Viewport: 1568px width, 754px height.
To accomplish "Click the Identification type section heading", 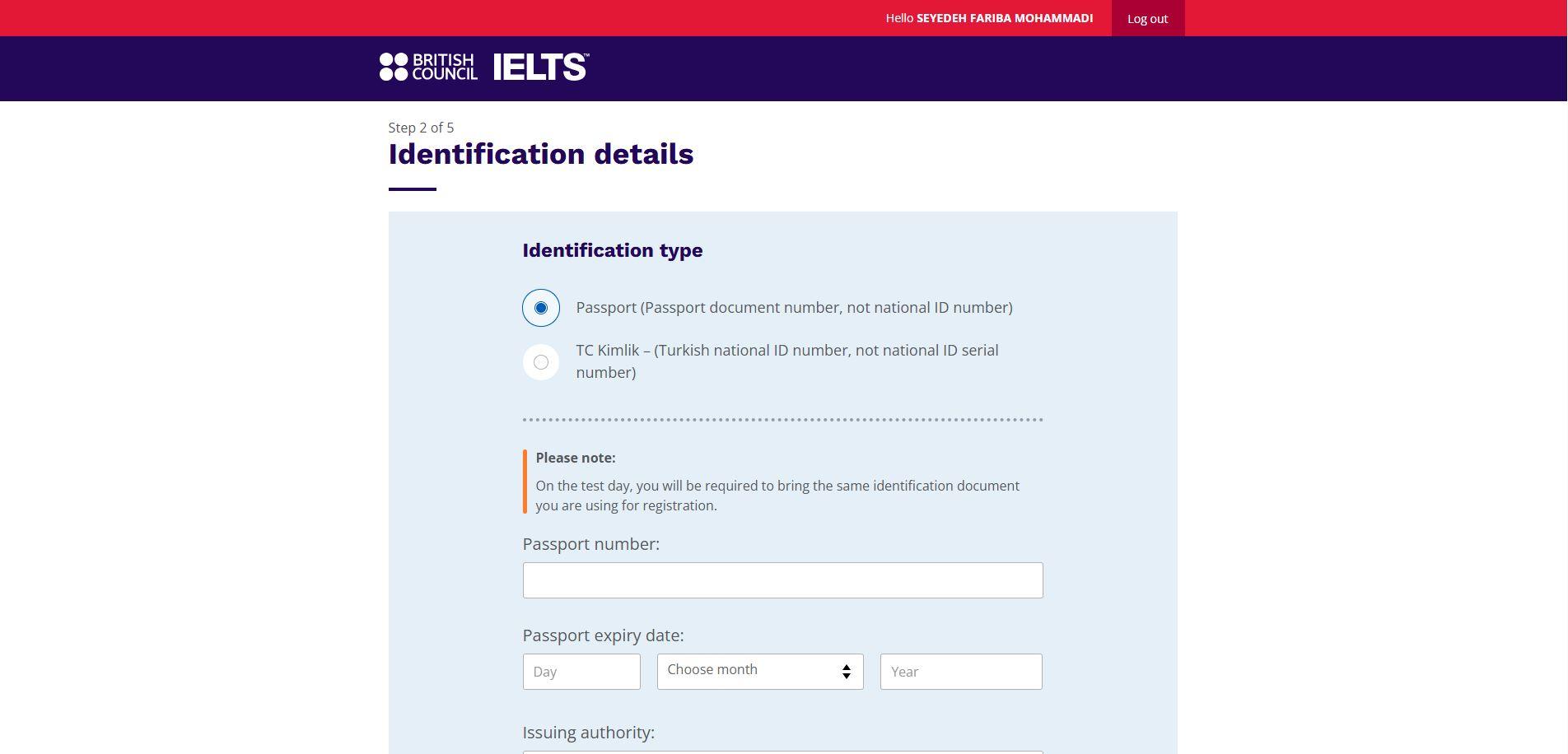I will coord(613,250).
